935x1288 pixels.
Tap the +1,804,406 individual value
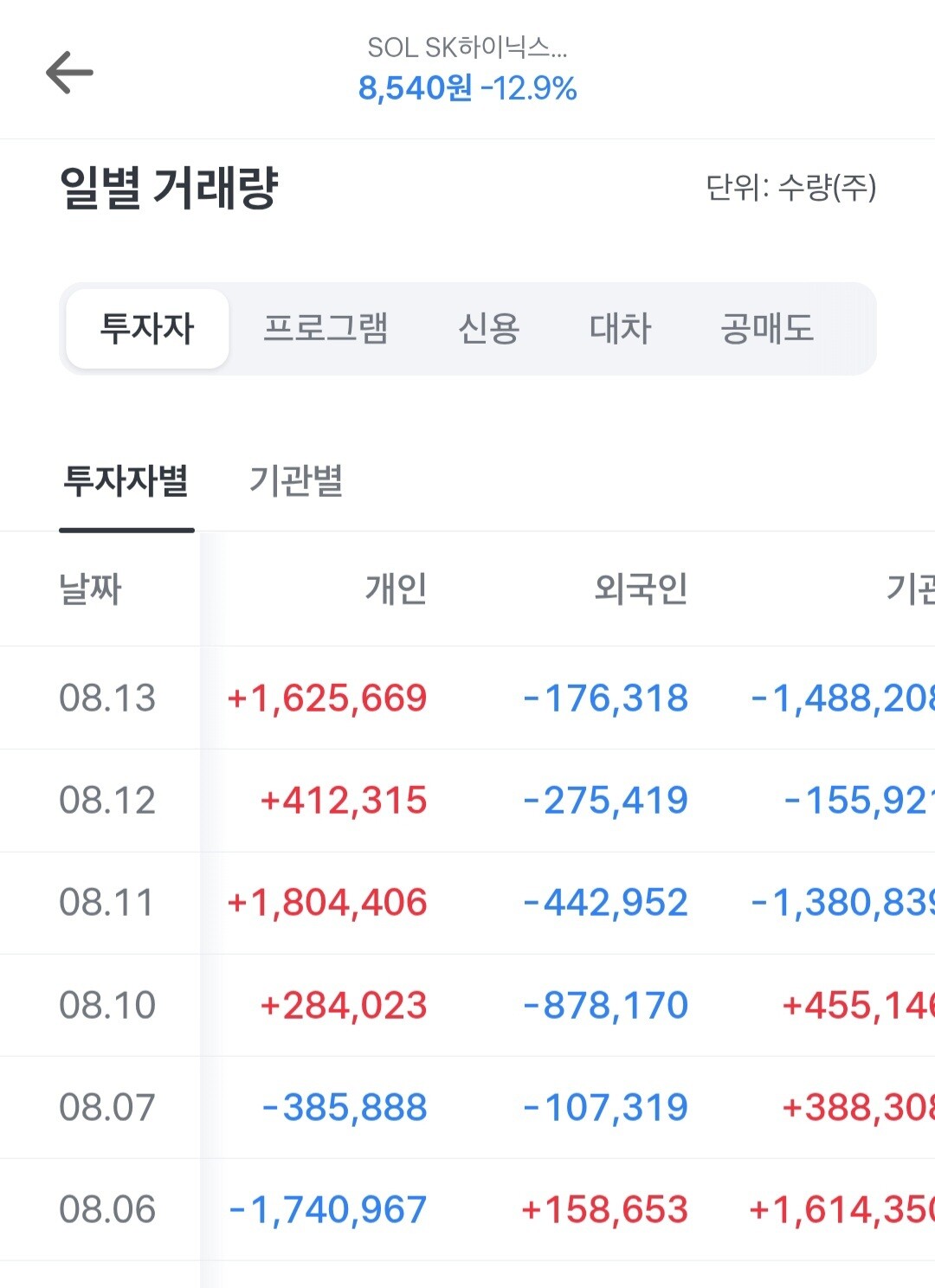[326, 903]
